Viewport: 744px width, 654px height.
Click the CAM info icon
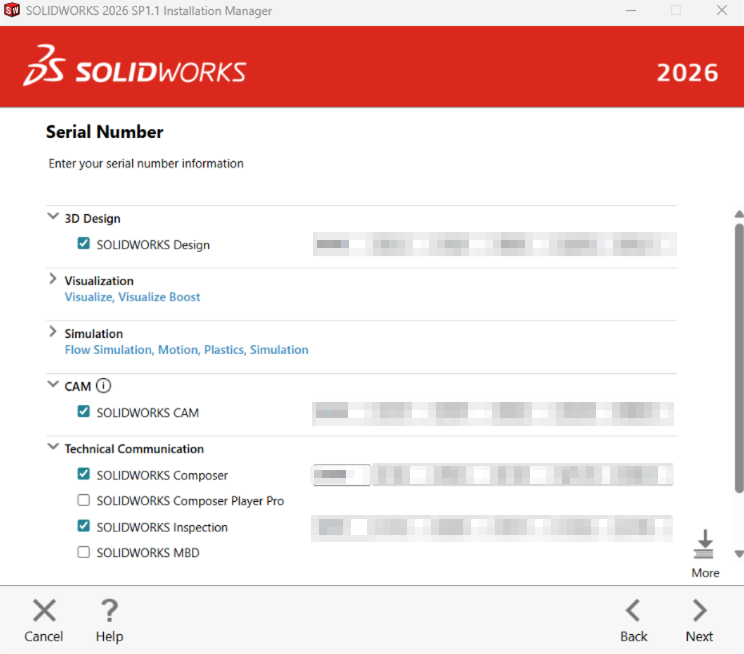[103, 386]
